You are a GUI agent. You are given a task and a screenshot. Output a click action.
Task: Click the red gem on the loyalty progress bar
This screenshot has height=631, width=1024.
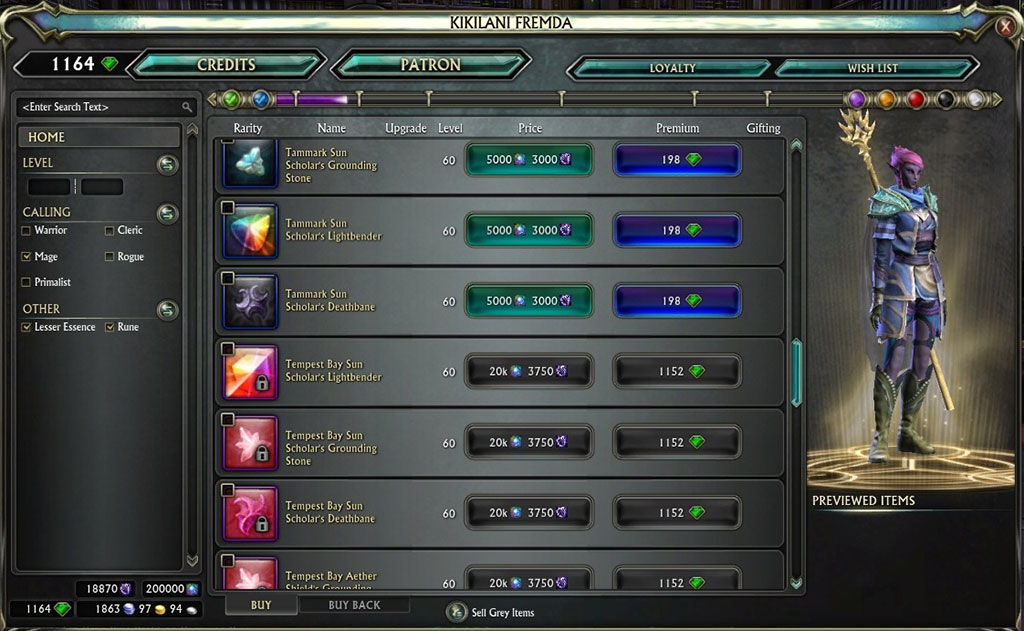pyautogui.click(x=916, y=99)
